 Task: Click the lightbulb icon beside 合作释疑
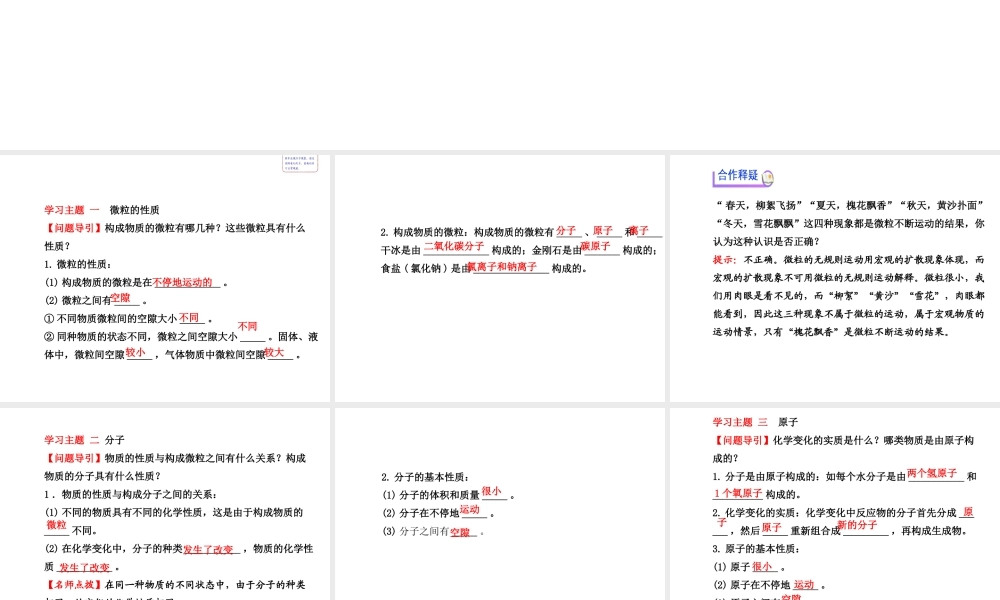coord(768,177)
